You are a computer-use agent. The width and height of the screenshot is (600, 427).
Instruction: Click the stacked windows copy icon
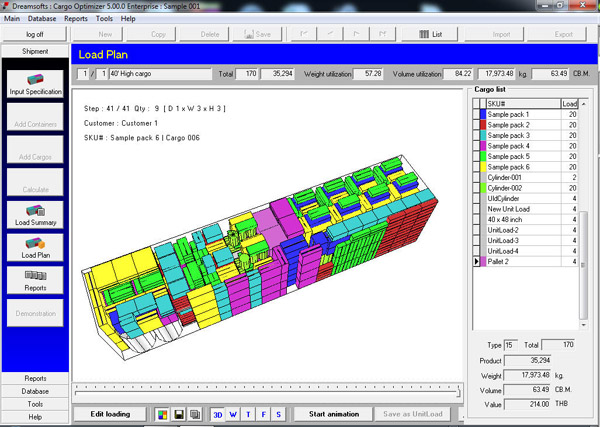(195, 414)
